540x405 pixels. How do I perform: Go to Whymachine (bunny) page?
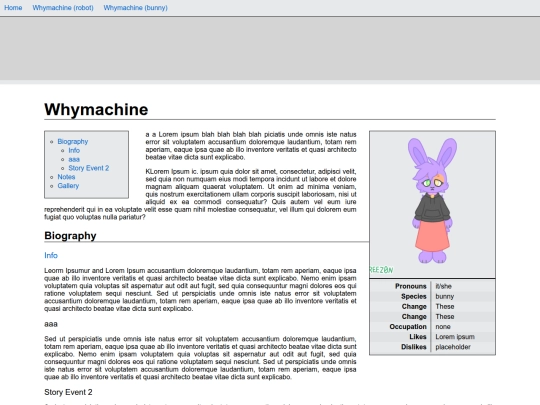[135, 8]
